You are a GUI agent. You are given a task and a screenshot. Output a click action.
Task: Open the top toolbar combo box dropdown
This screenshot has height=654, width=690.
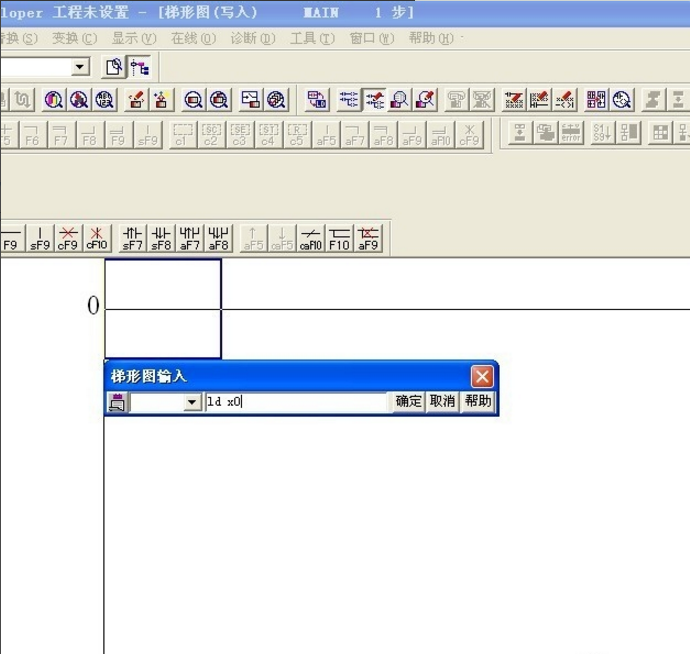pos(81,68)
